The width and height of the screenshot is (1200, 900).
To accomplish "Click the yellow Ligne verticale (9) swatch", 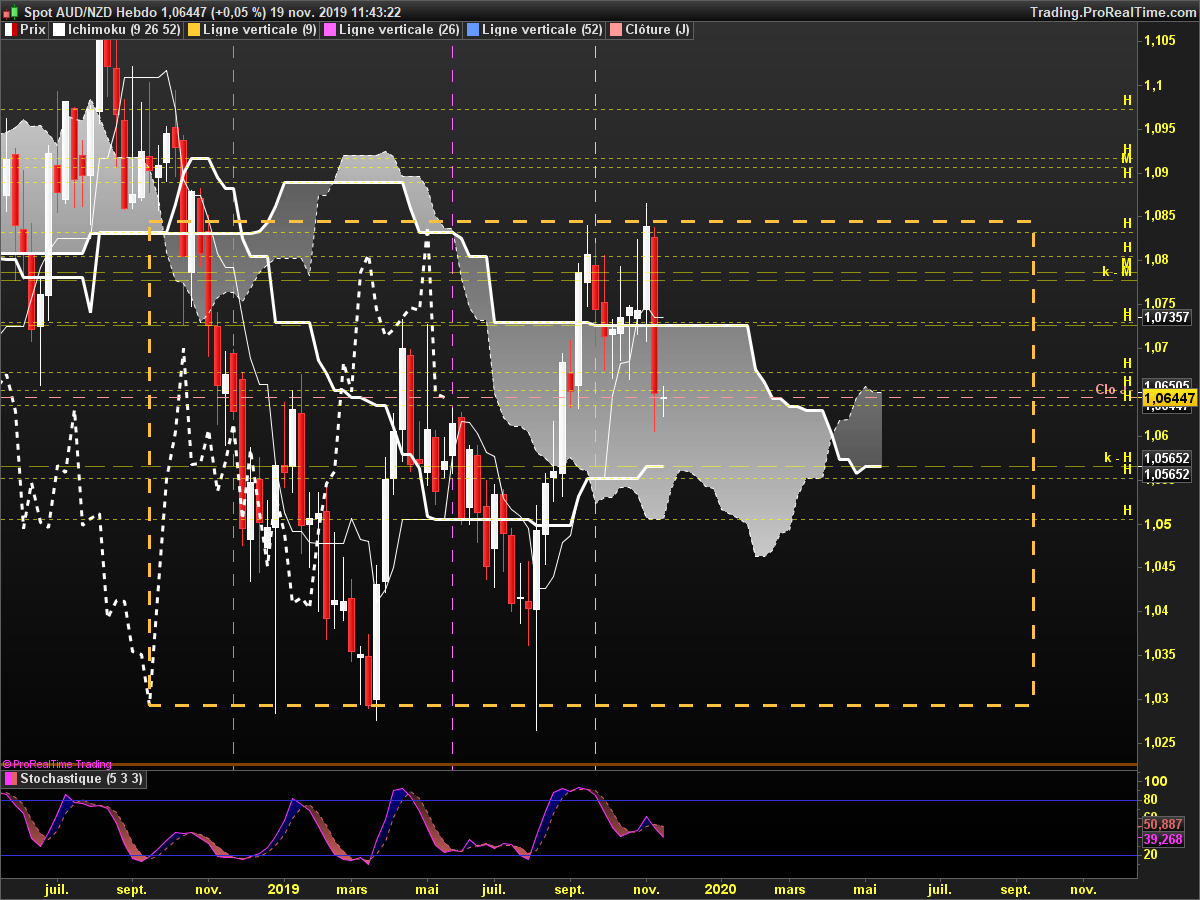I will tap(193, 30).
